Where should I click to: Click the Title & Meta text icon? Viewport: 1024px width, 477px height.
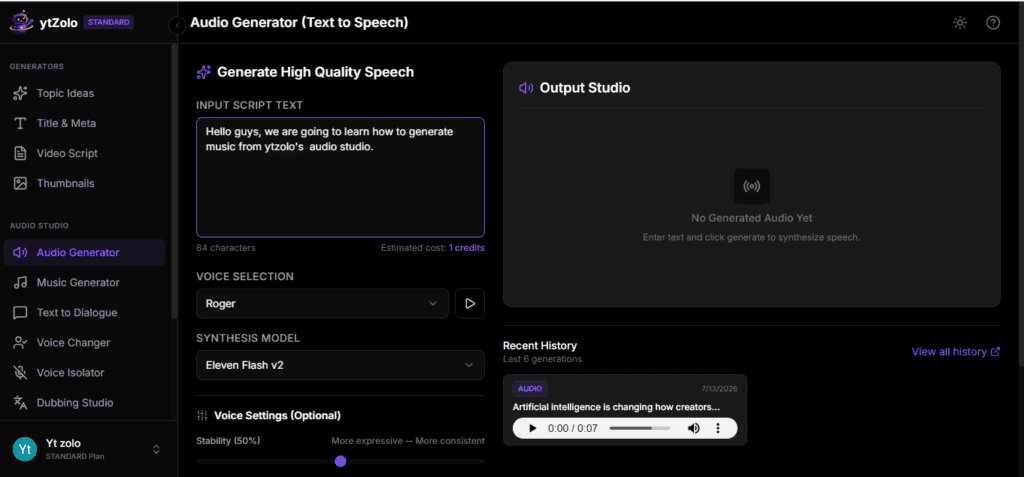pos(20,123)
